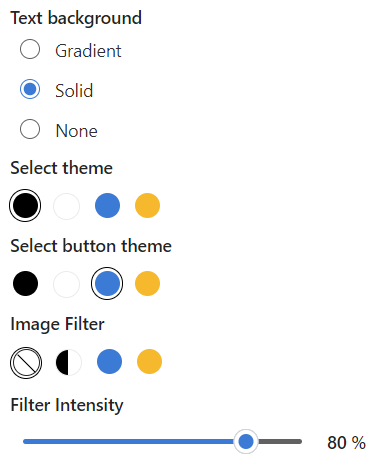Apply the blue image filter
377x461 pixels.
coord(109,362)
